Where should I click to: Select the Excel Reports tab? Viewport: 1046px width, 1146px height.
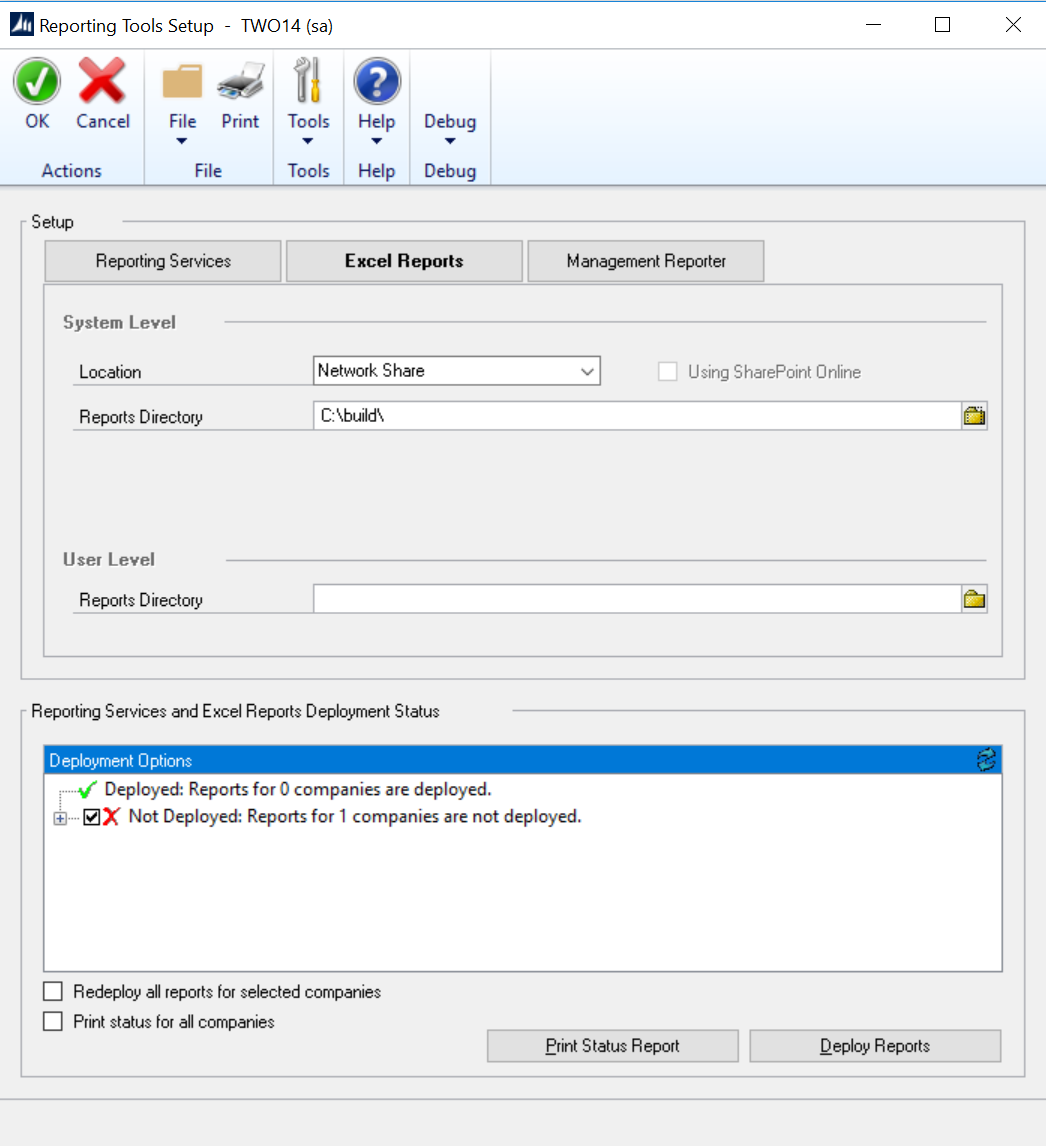(404, 261)
